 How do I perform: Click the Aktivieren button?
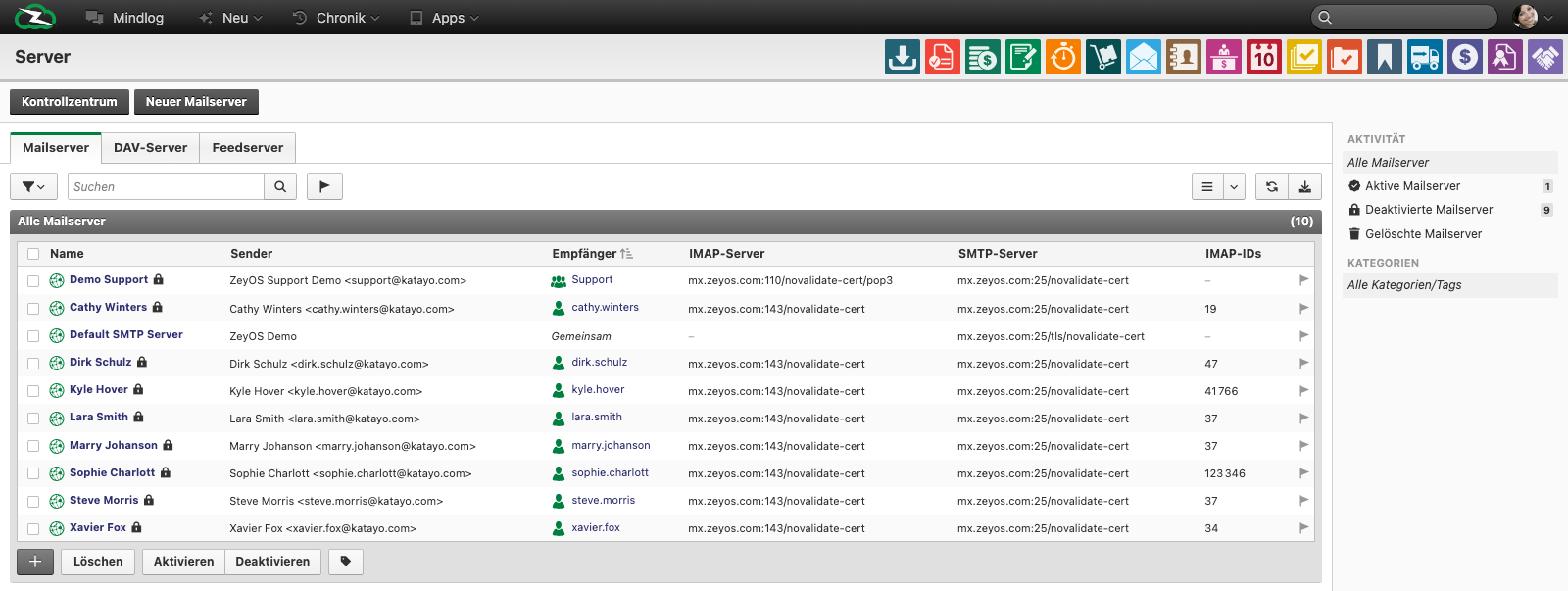183,562
